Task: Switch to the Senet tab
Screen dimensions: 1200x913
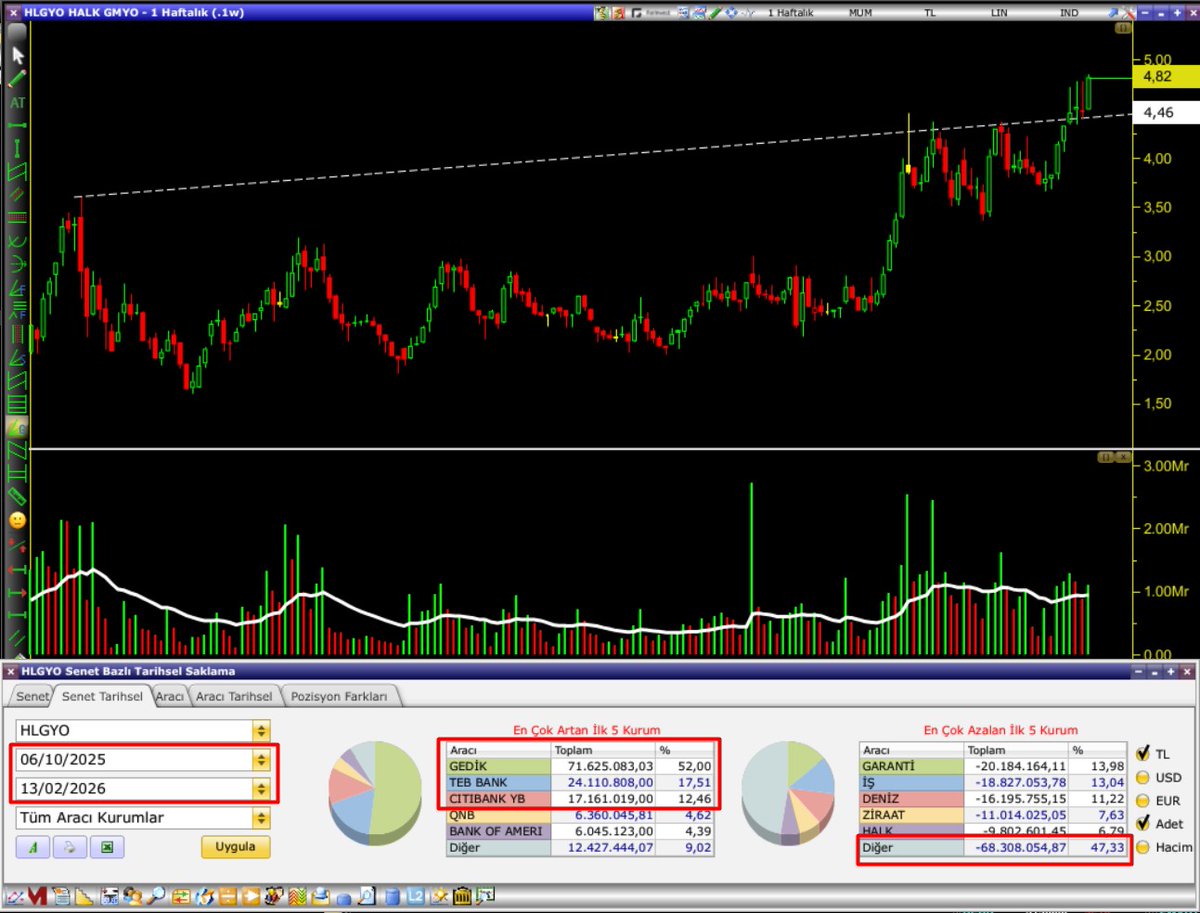Action: pos(30,696)
